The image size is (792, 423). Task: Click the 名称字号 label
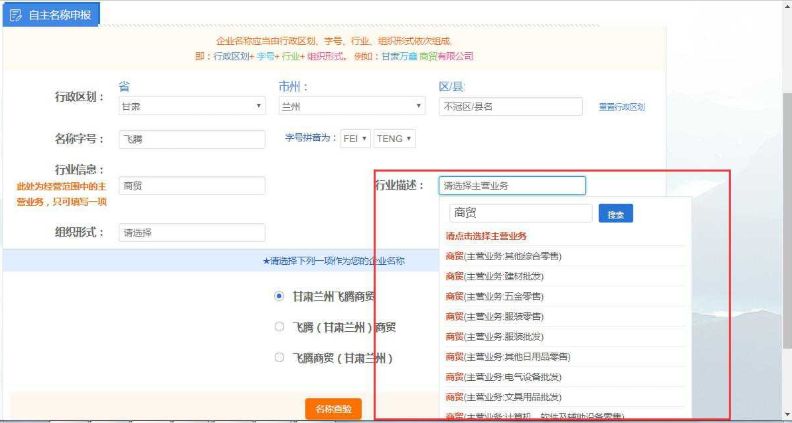coord(80,139)
